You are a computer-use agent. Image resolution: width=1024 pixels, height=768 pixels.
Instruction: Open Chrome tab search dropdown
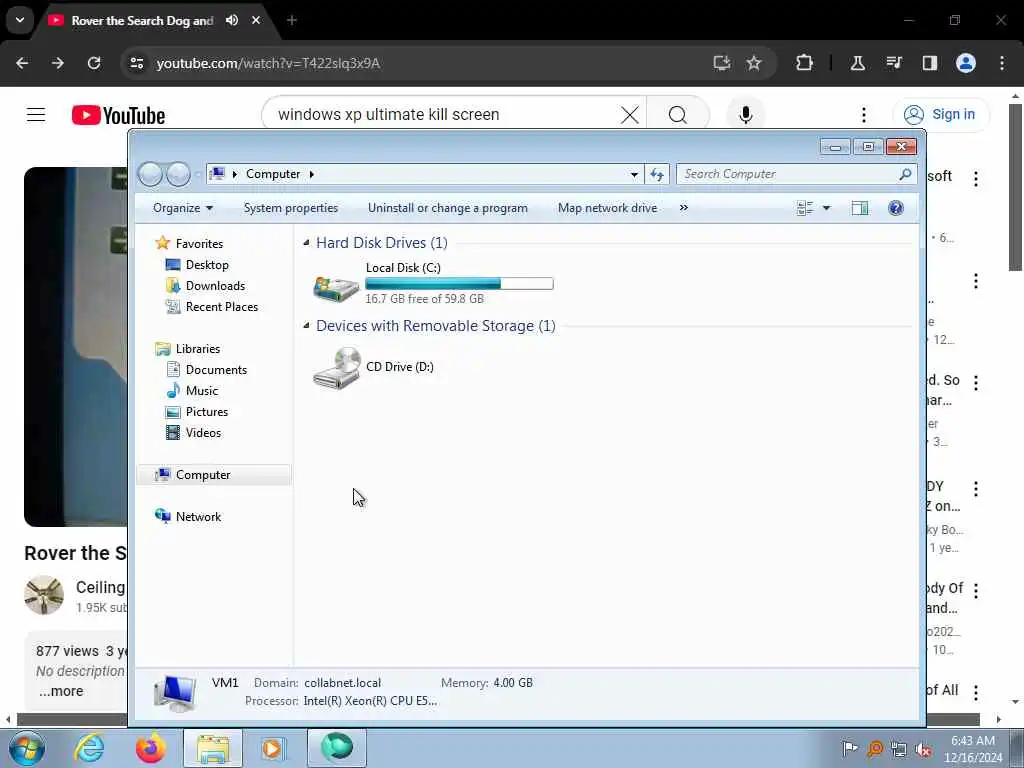[x=20, y=20]
